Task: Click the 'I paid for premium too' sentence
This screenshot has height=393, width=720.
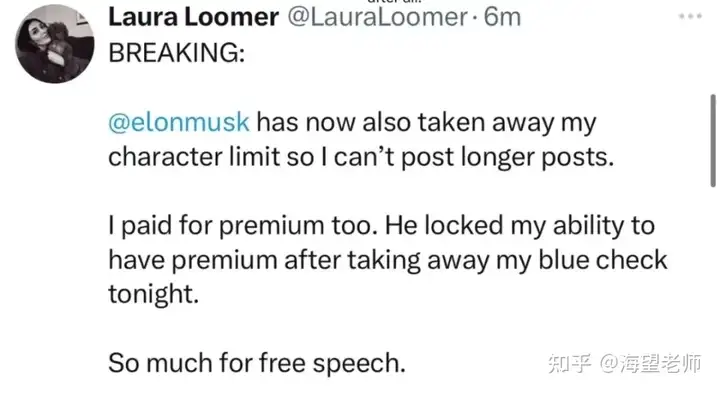Action: [x=243, y=226]
